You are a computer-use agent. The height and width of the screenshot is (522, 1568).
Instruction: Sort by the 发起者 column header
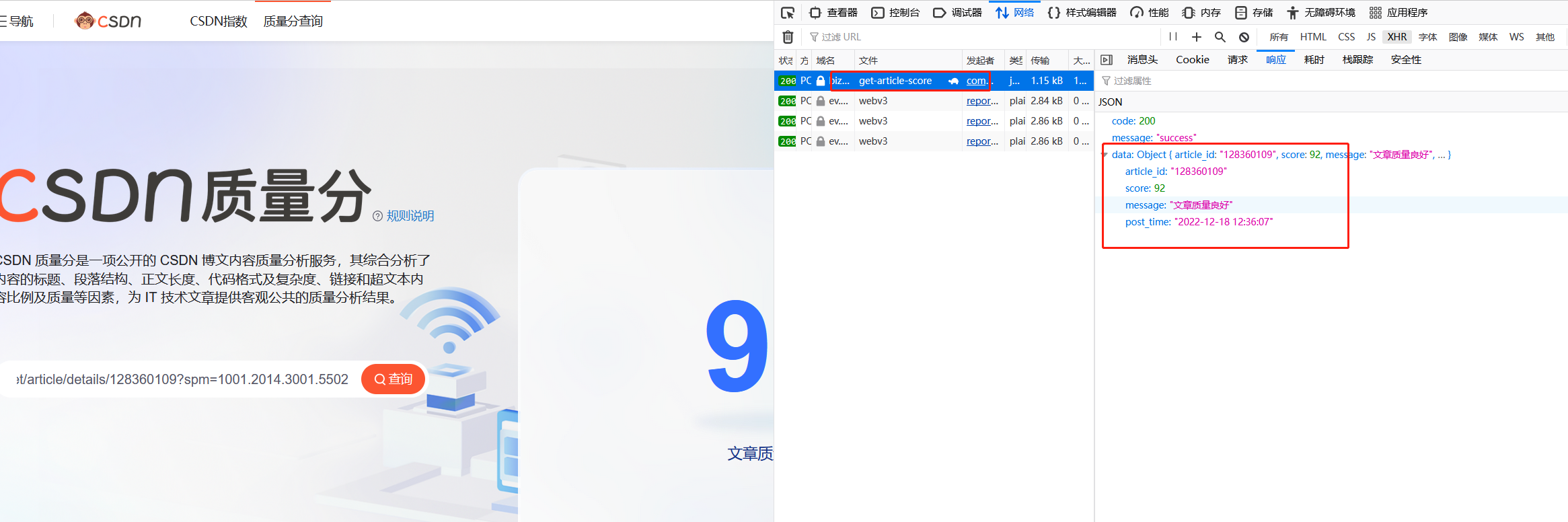[983, 61]
